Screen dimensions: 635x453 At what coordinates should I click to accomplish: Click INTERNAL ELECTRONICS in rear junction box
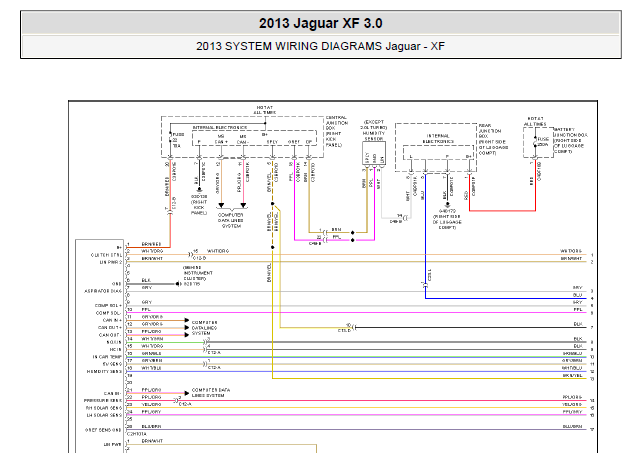point(438,139)
